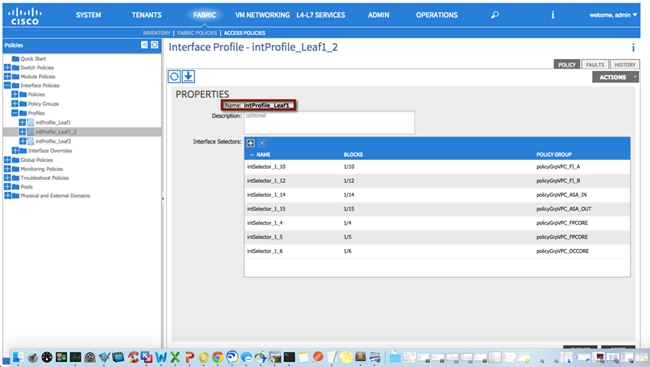Select the POLICY tab

point(567,65)
